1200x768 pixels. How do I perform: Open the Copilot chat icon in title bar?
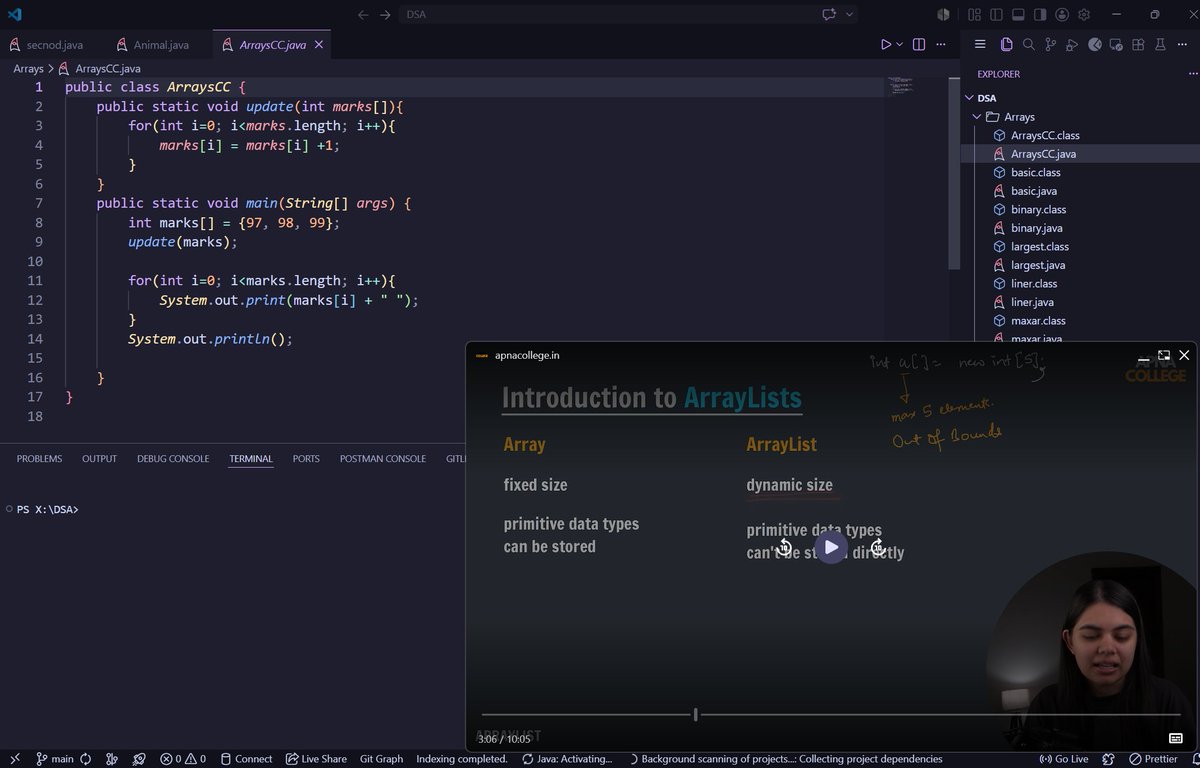coord(829,14)
